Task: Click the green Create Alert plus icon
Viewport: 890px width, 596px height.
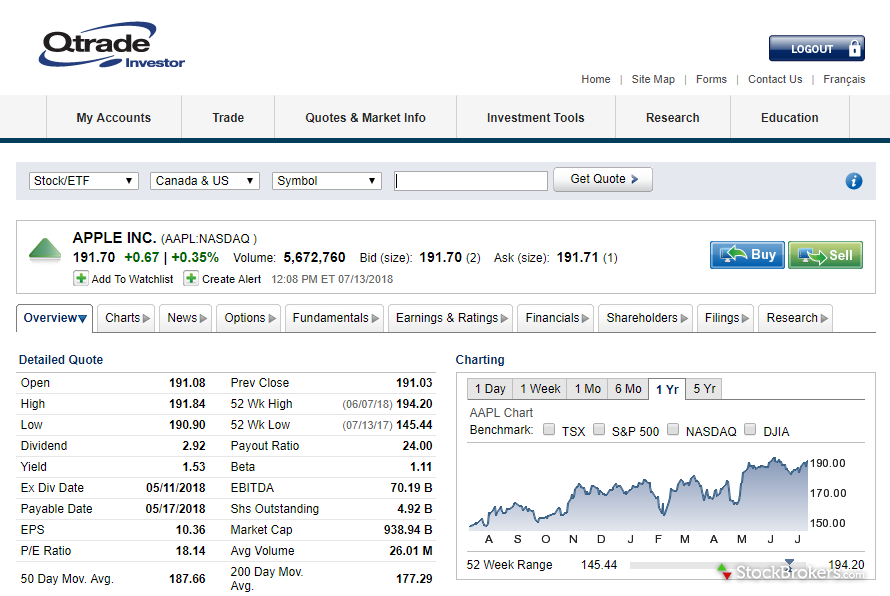Action: tap(191, 279)
